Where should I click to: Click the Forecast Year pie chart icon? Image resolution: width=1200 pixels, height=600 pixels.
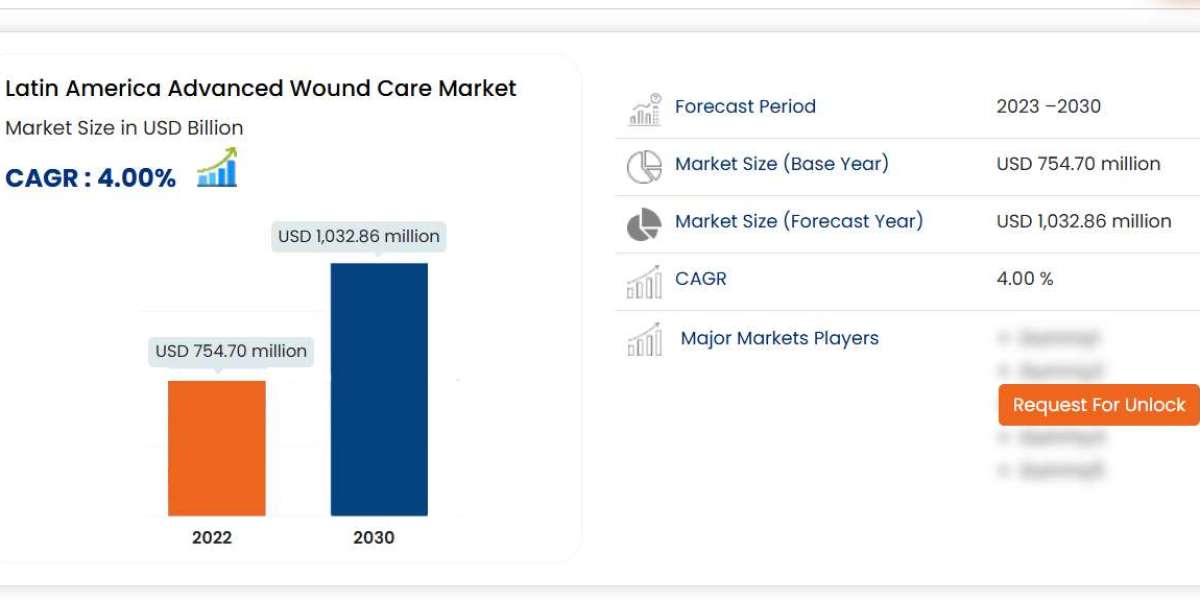(644, 223)
